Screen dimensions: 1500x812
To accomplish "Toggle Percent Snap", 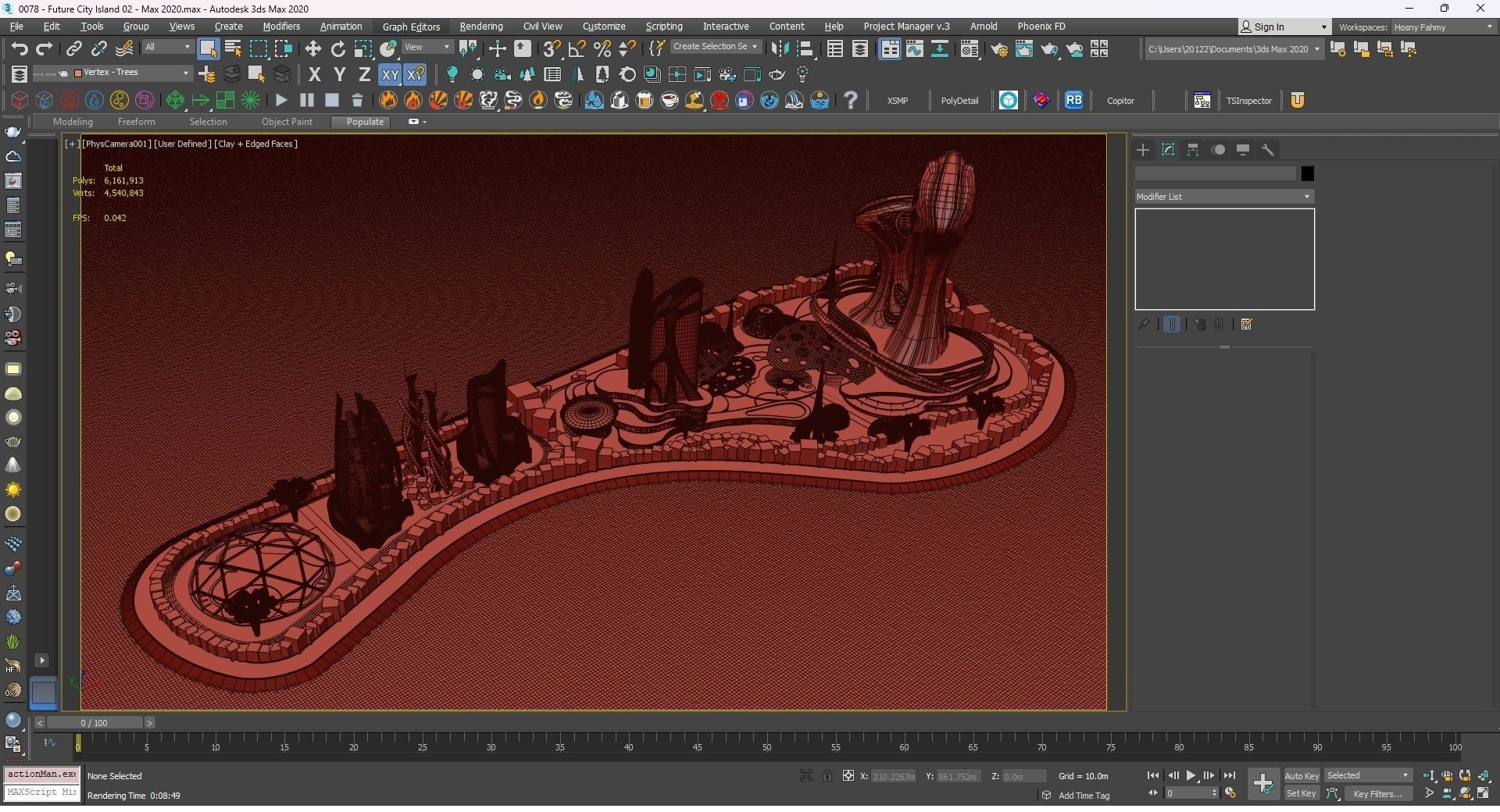I will (x=602, y=49).
